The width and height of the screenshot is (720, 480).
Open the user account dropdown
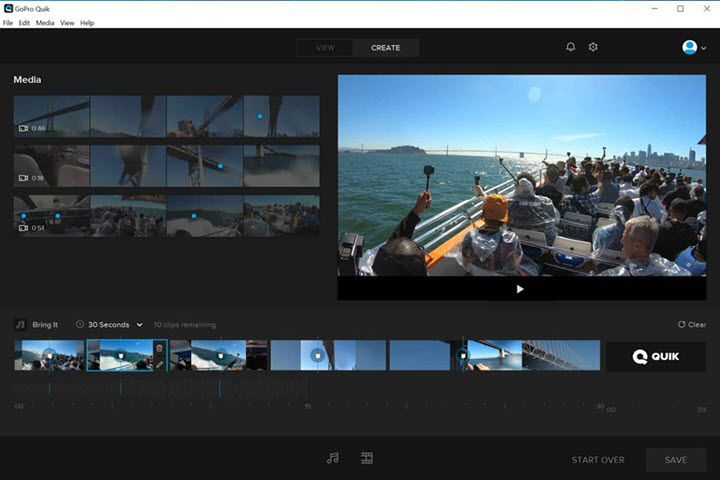(x=694, y=47)
